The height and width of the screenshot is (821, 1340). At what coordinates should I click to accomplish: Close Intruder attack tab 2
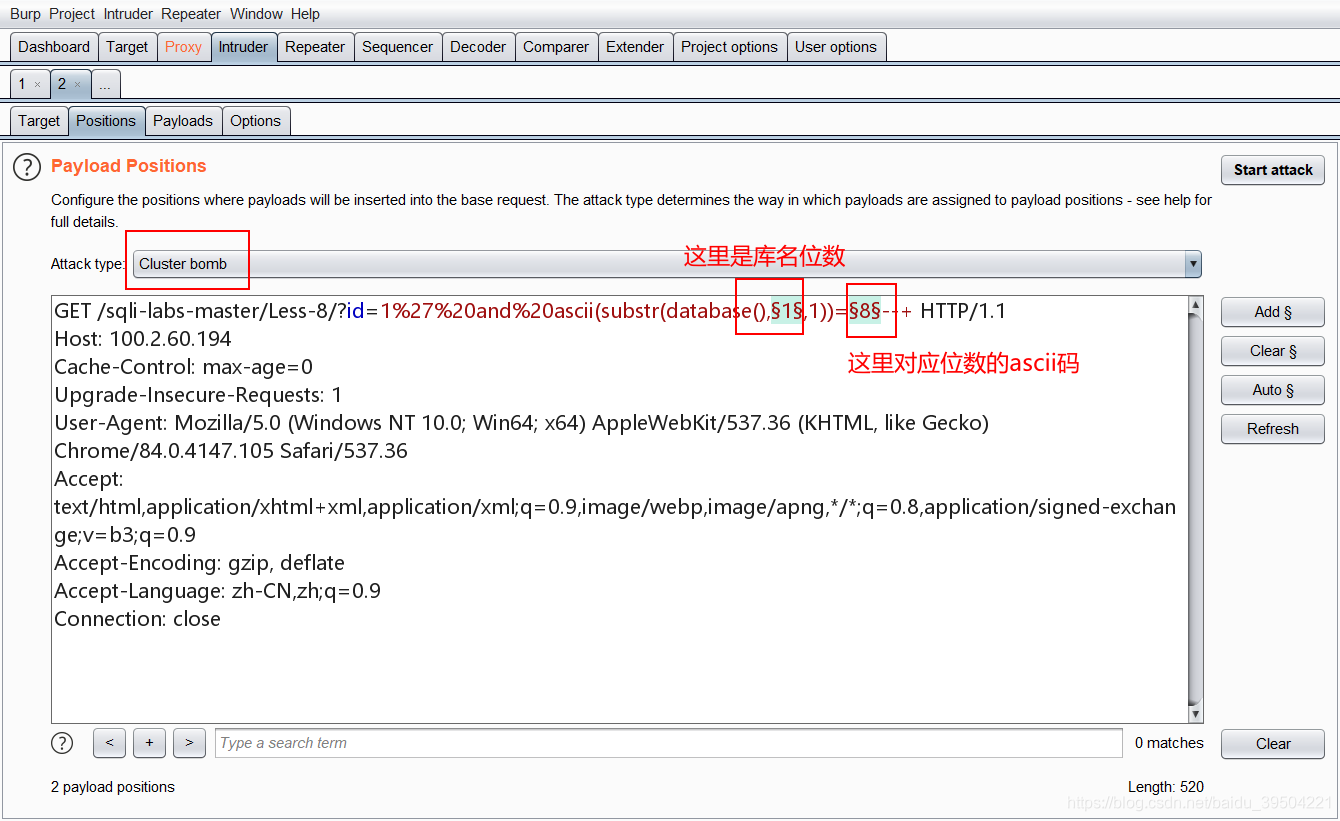(x=78, y=84)
